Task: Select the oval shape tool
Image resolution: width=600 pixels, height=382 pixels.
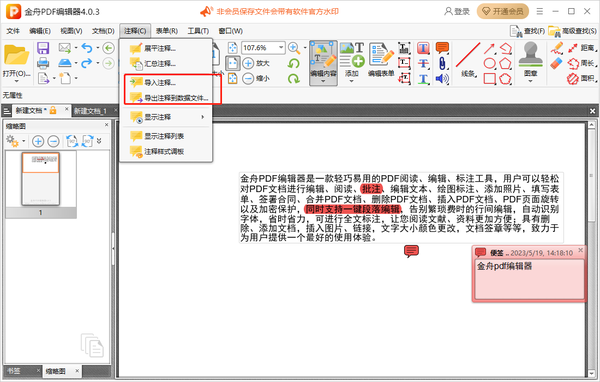Action: 489,64
